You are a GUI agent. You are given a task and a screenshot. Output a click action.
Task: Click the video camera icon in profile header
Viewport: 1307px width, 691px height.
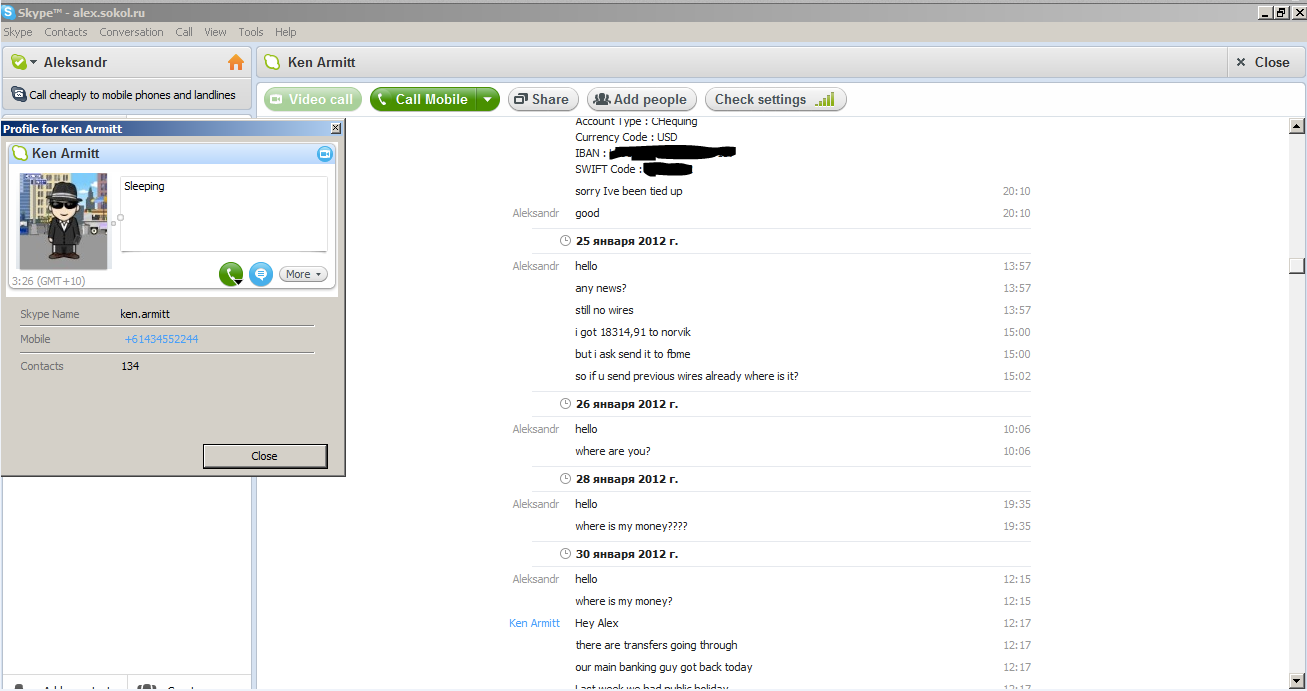[324, 154]
